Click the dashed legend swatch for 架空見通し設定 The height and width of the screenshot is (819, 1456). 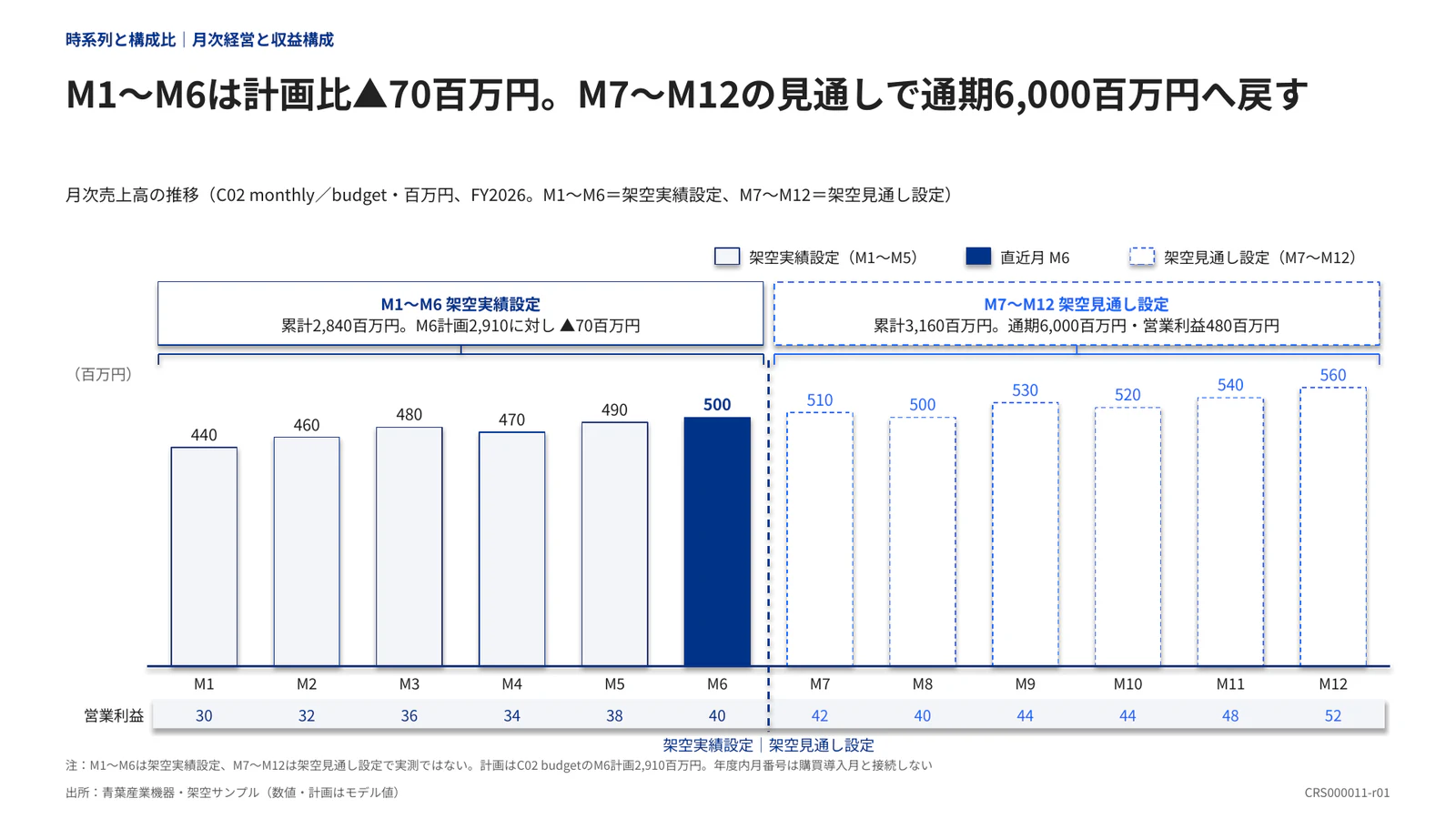click(x=1142, y=257)
